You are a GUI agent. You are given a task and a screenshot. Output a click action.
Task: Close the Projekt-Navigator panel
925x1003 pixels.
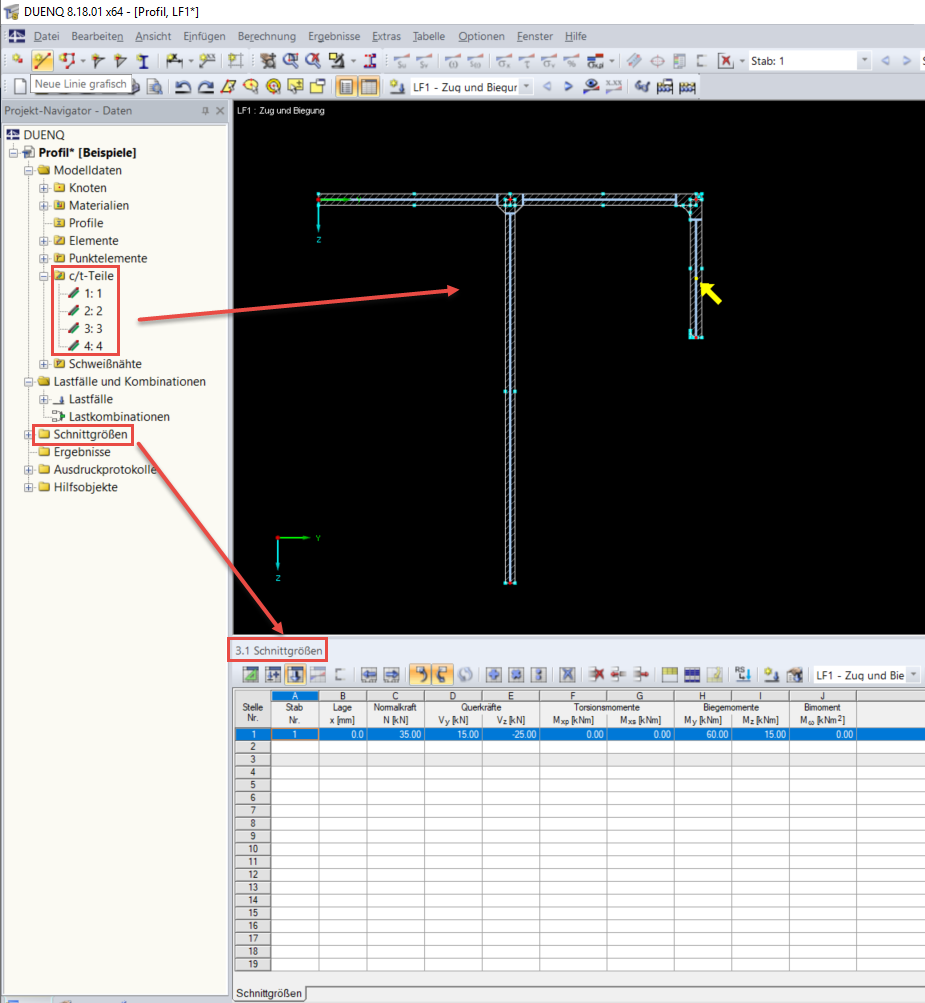click(220, 111)
